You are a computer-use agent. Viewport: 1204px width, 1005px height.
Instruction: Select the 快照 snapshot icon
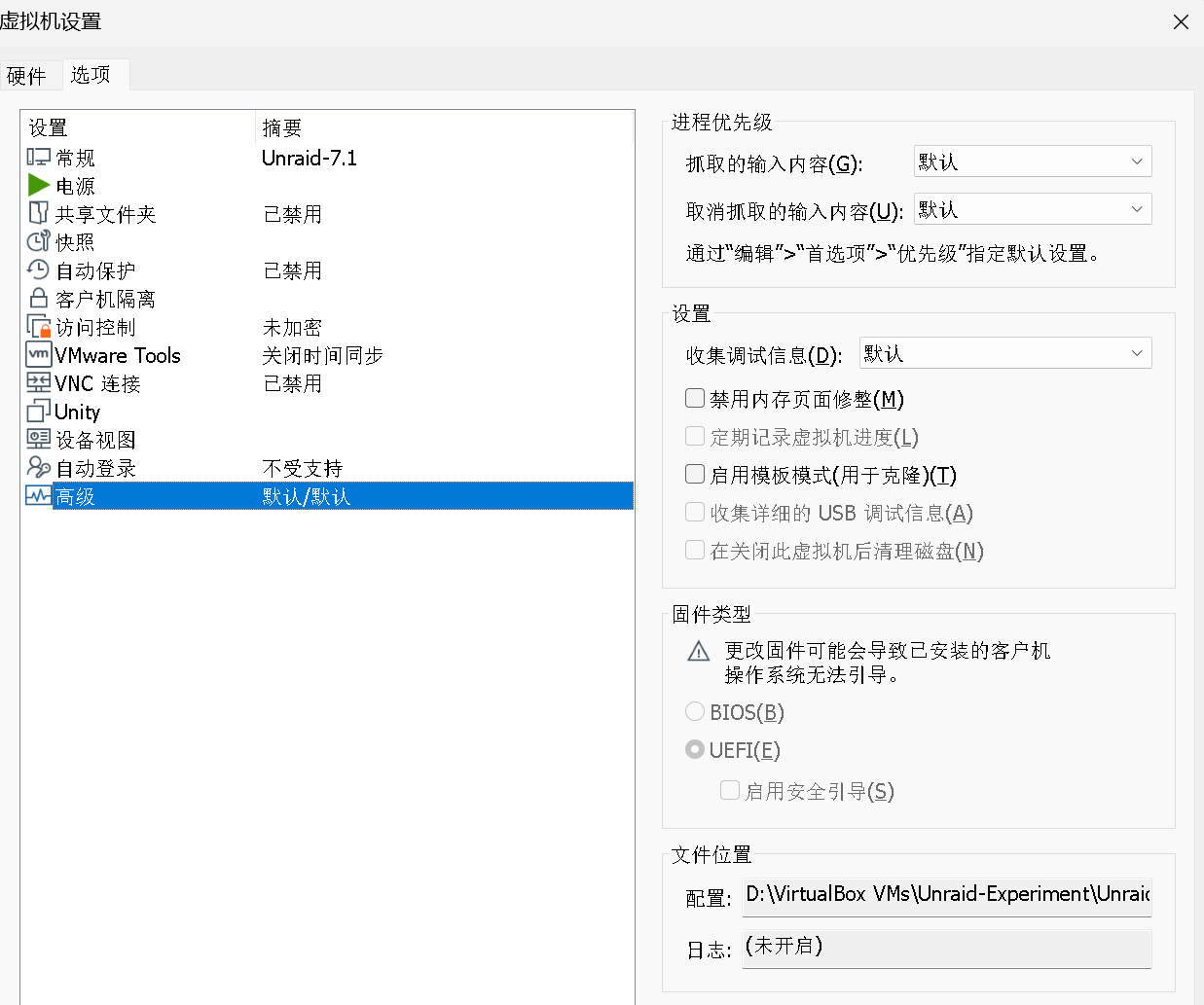click(38, 241)
